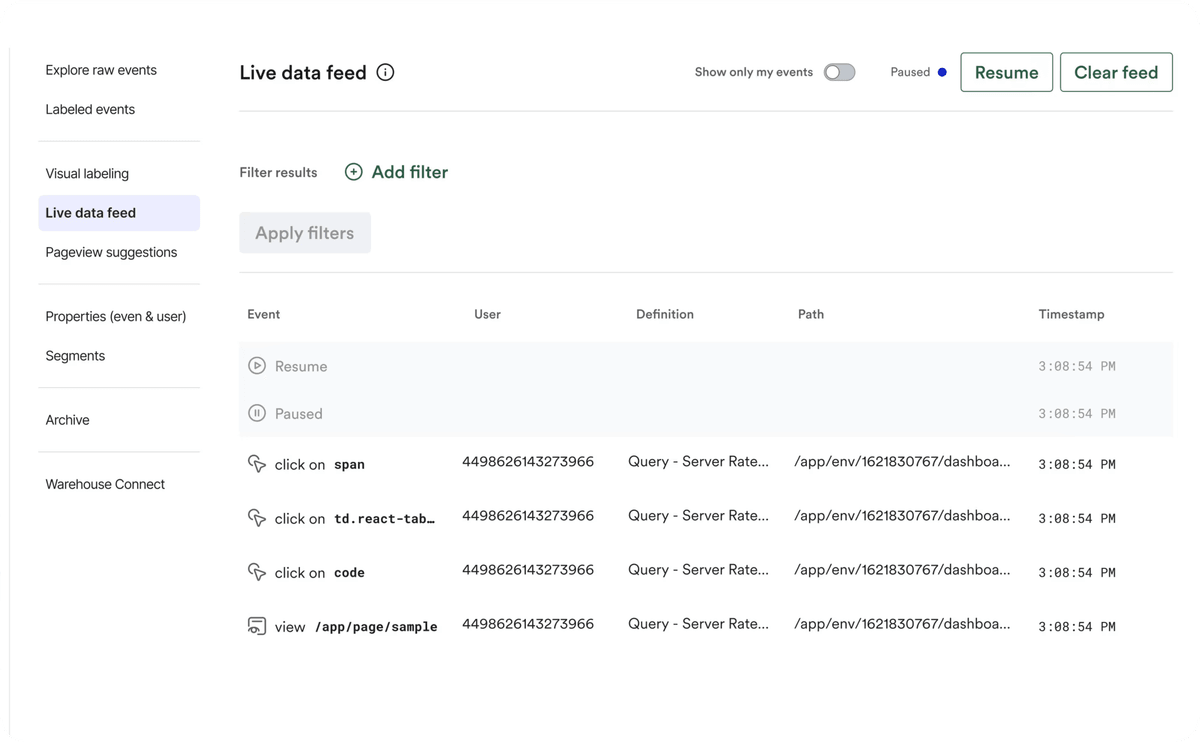Open Explore raw events in sidebar
Image resolution: width=1200 pixels, height=742 pixels.
point(101,70)
